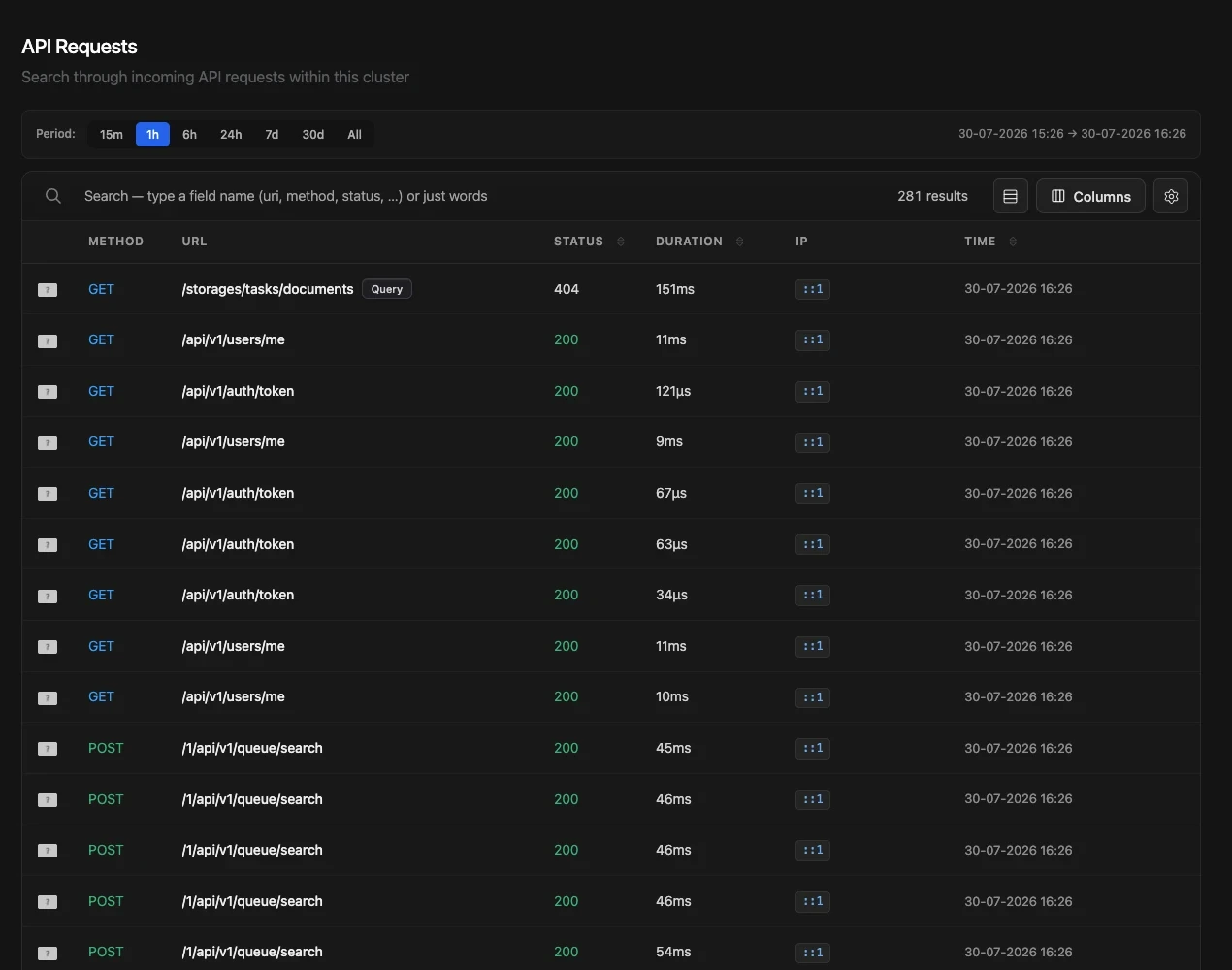
Task: Select the 24h period option
Action: (231, 135)
